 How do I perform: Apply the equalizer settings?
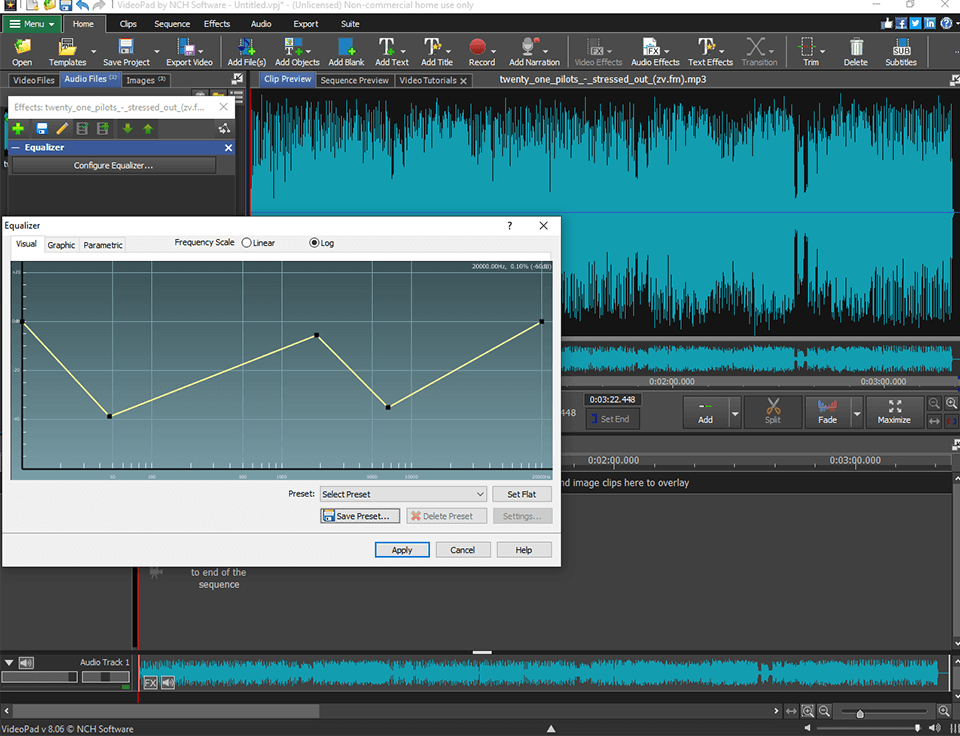[402, 549]
